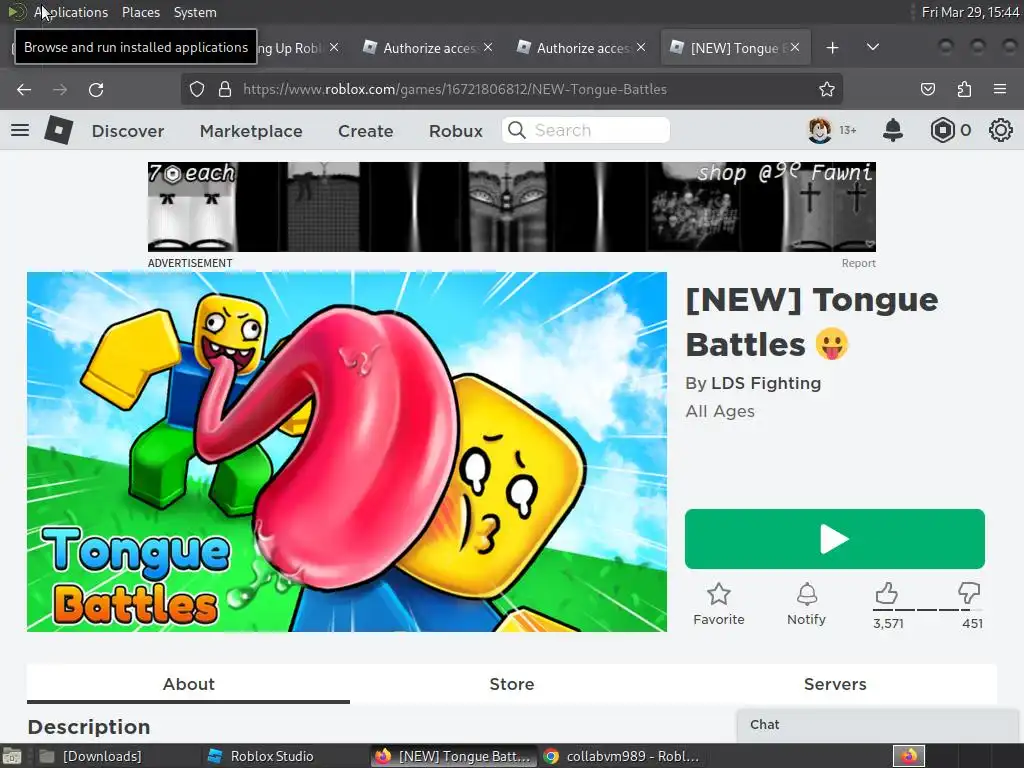Open the Firefox extensions icon
The image size is (1024, 768).
[x=964, y=89]
